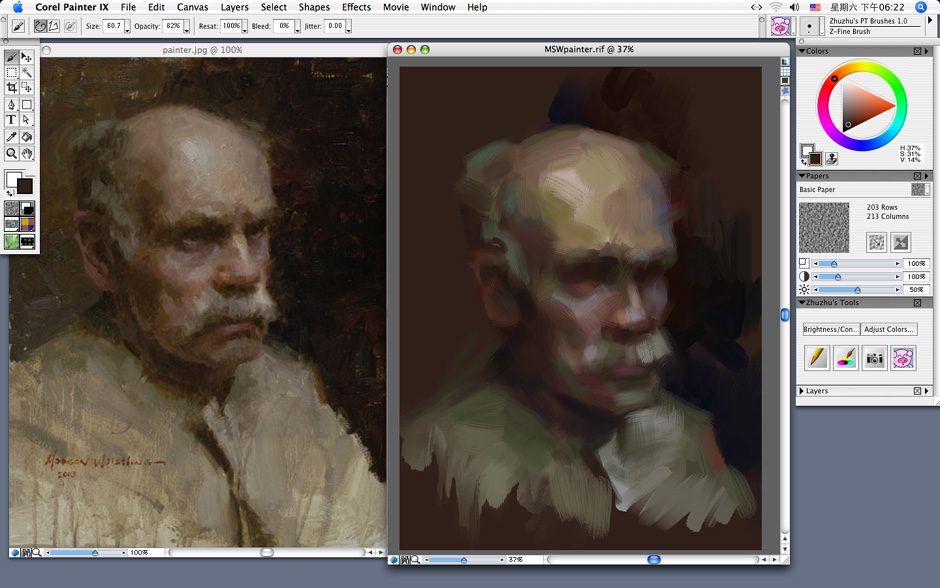940x588 pixels.
Task: Open the weave selector in toolbox
Action: click(x=28, y=225)
